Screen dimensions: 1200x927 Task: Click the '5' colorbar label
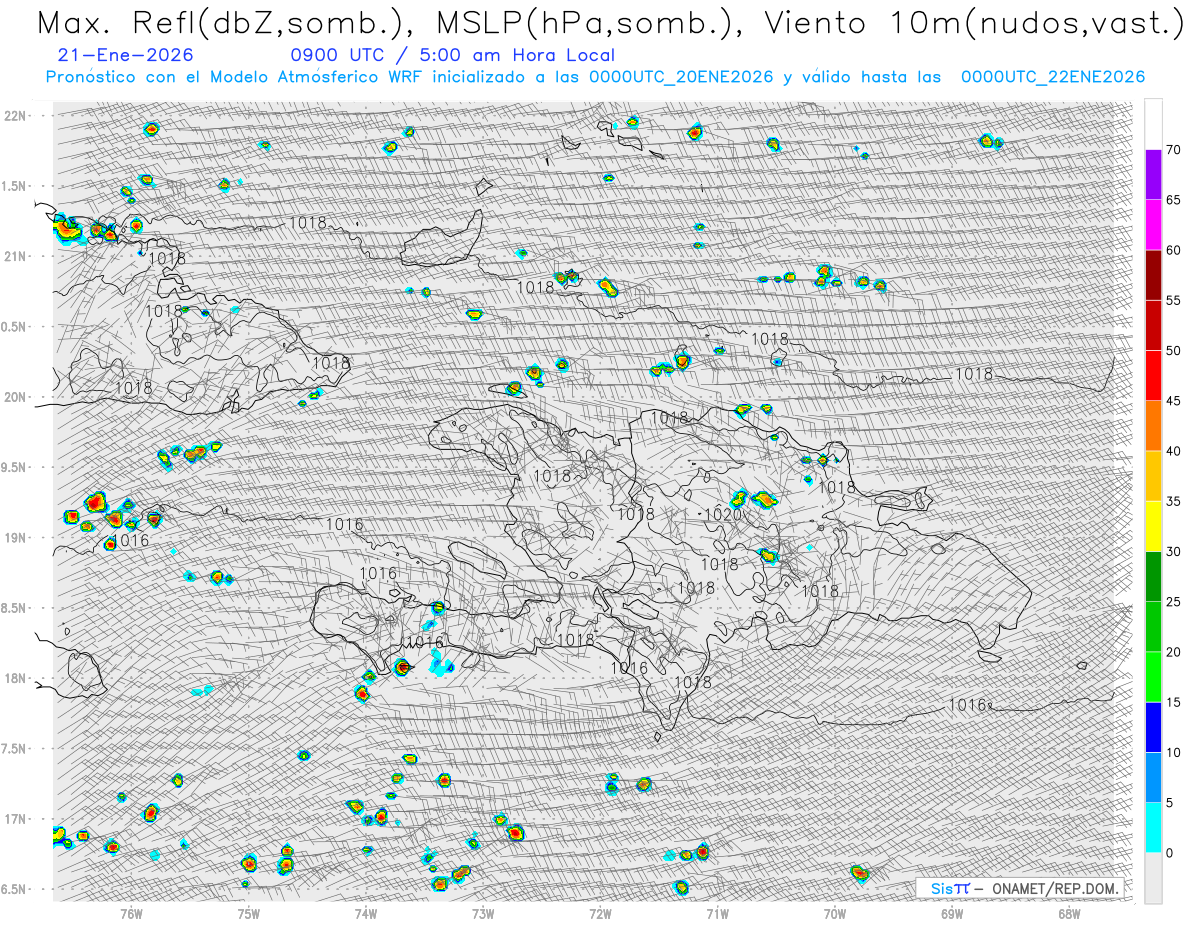pyautogui.click(x=1169, y=802)
